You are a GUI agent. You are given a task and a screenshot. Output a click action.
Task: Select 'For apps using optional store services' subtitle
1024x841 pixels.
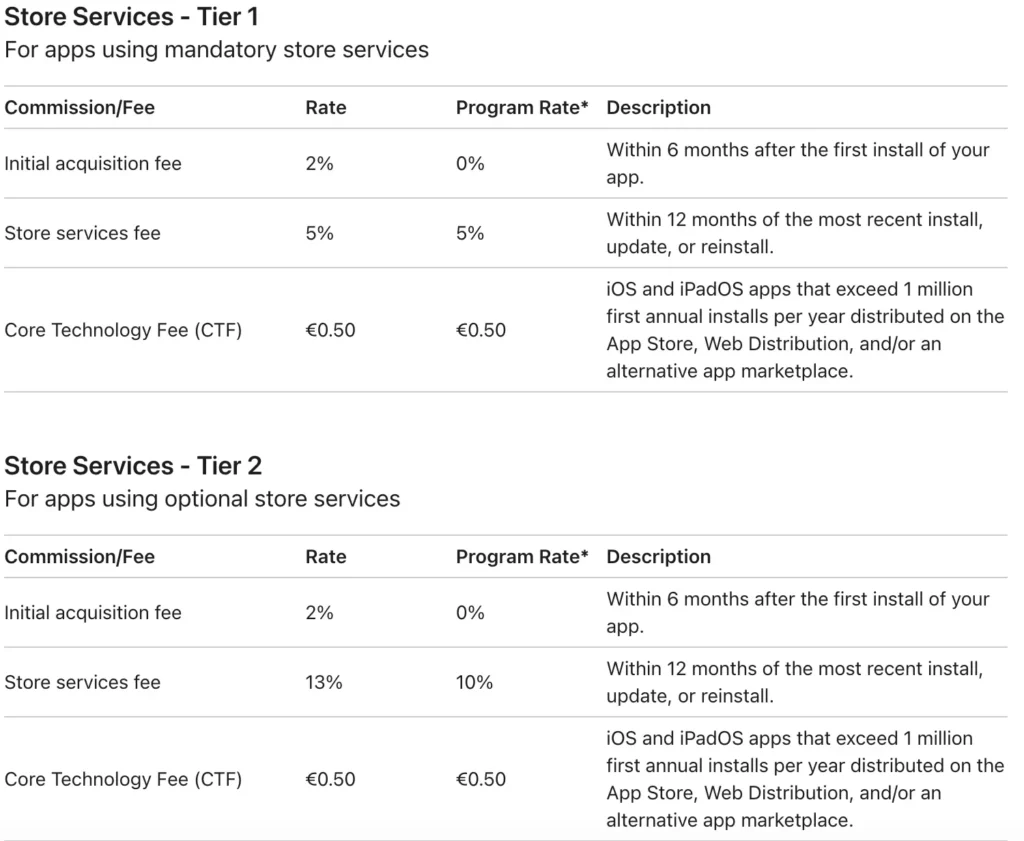[202, 498]
